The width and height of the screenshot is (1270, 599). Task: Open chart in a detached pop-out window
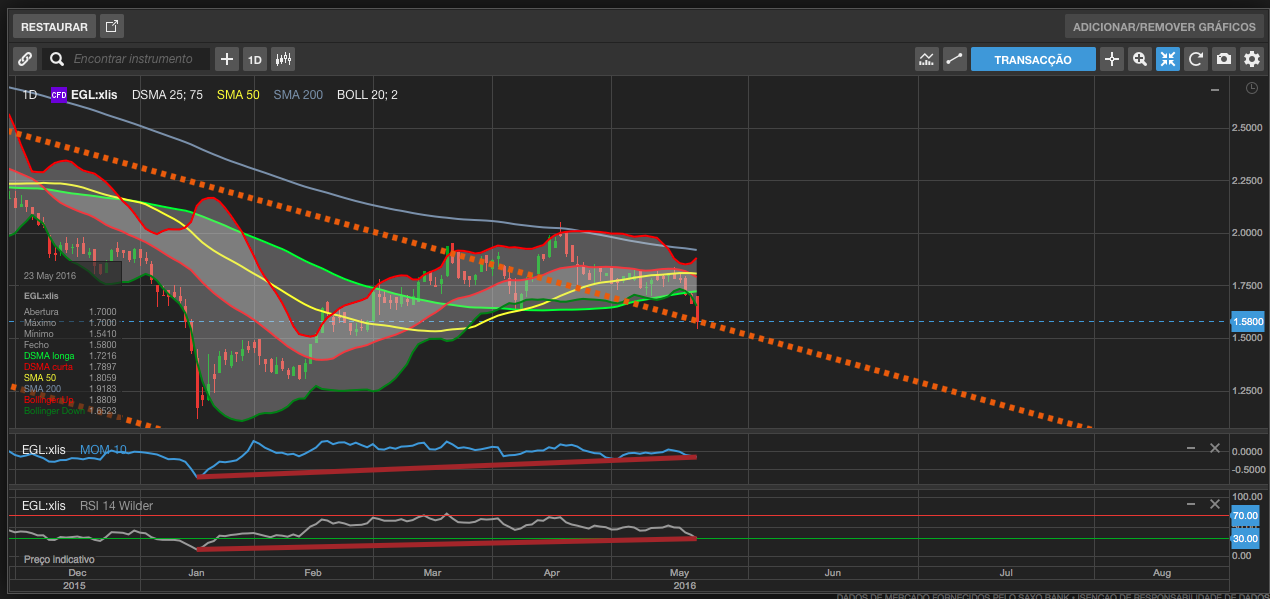coord(112,26)
